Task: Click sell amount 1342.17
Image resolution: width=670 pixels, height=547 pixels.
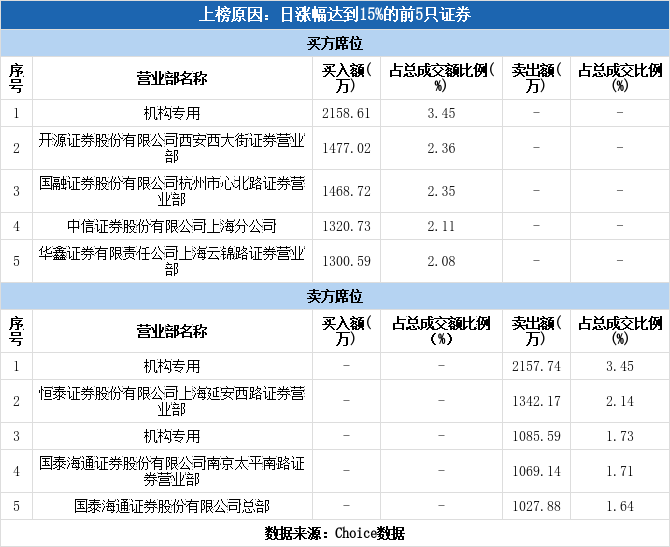Action: pyautogui.click(x=536, y=401)
